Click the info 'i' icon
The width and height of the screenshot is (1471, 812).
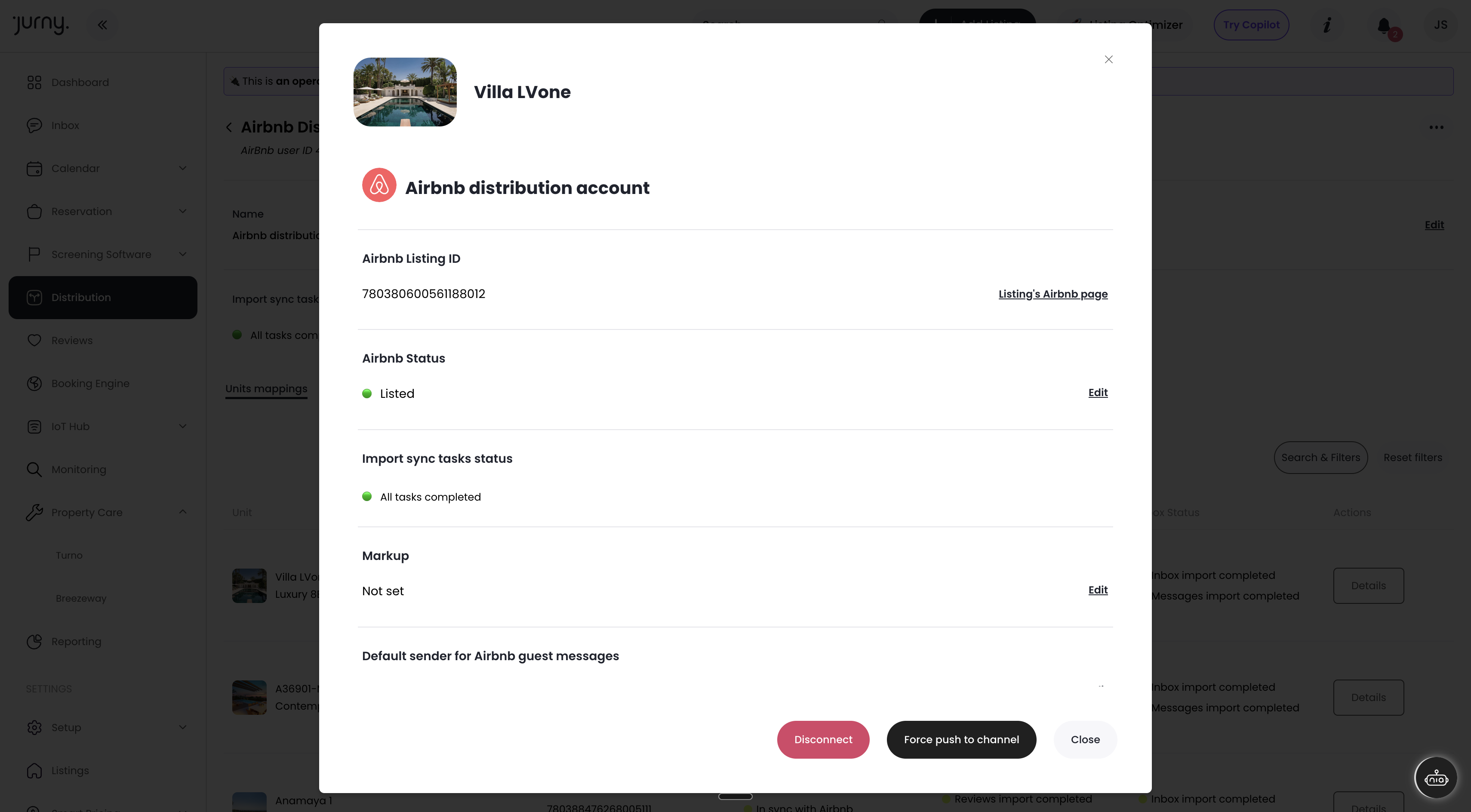coord(1327,25)
